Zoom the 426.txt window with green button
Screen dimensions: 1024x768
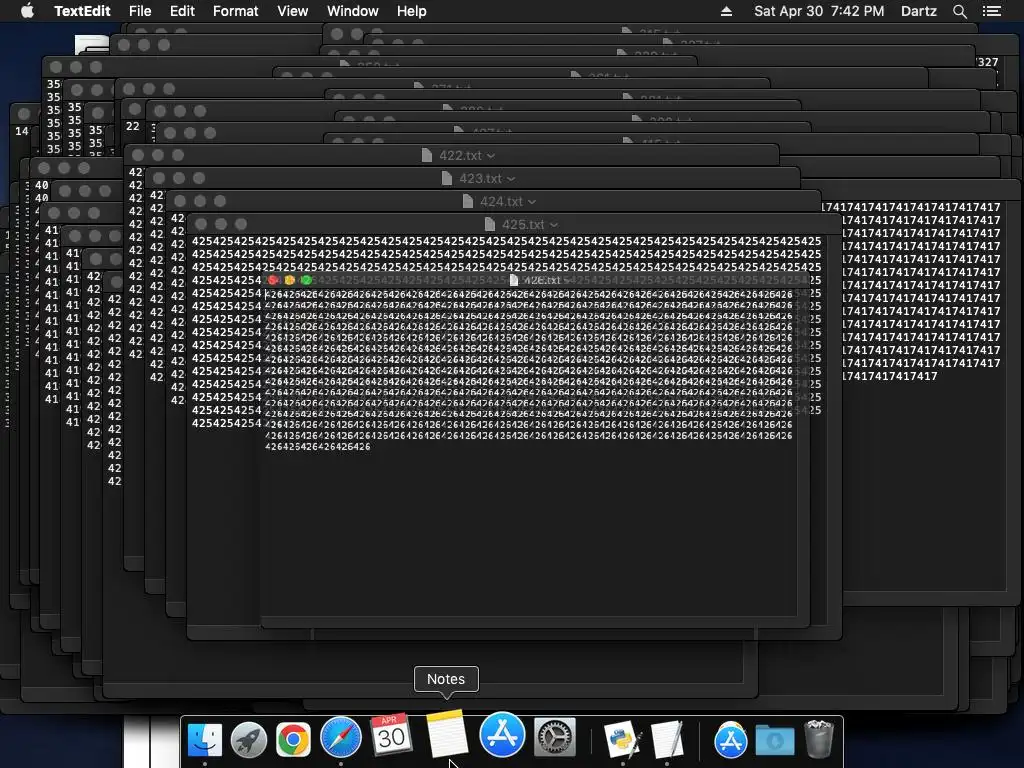pos(306,280)
